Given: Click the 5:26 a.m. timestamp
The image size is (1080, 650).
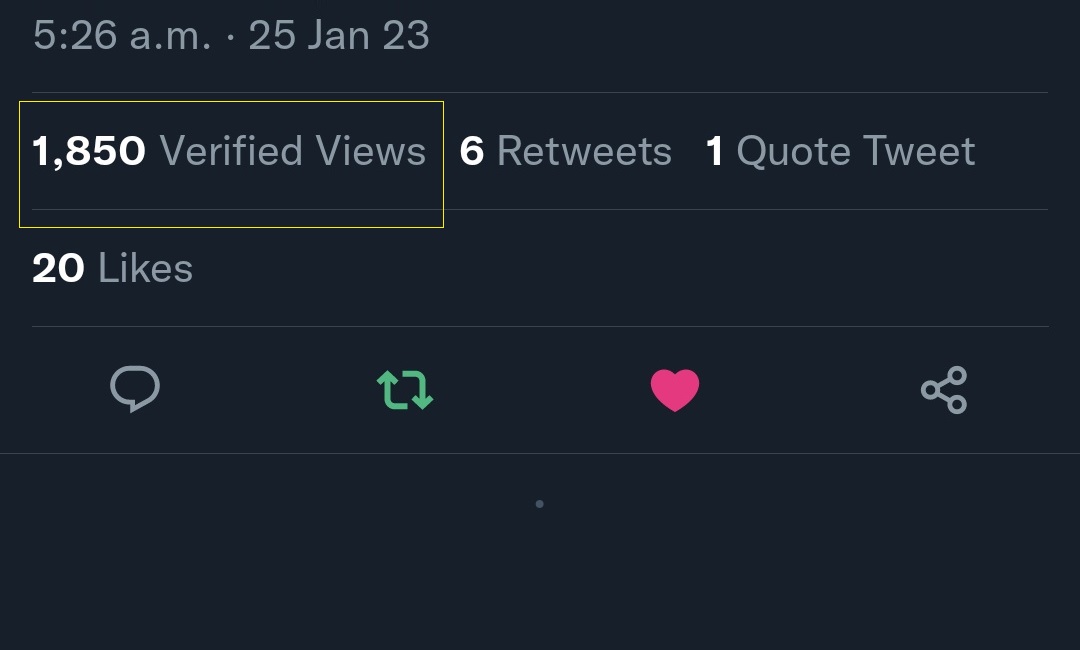Looking at the screenshot, I should click(x=122, y=36).
